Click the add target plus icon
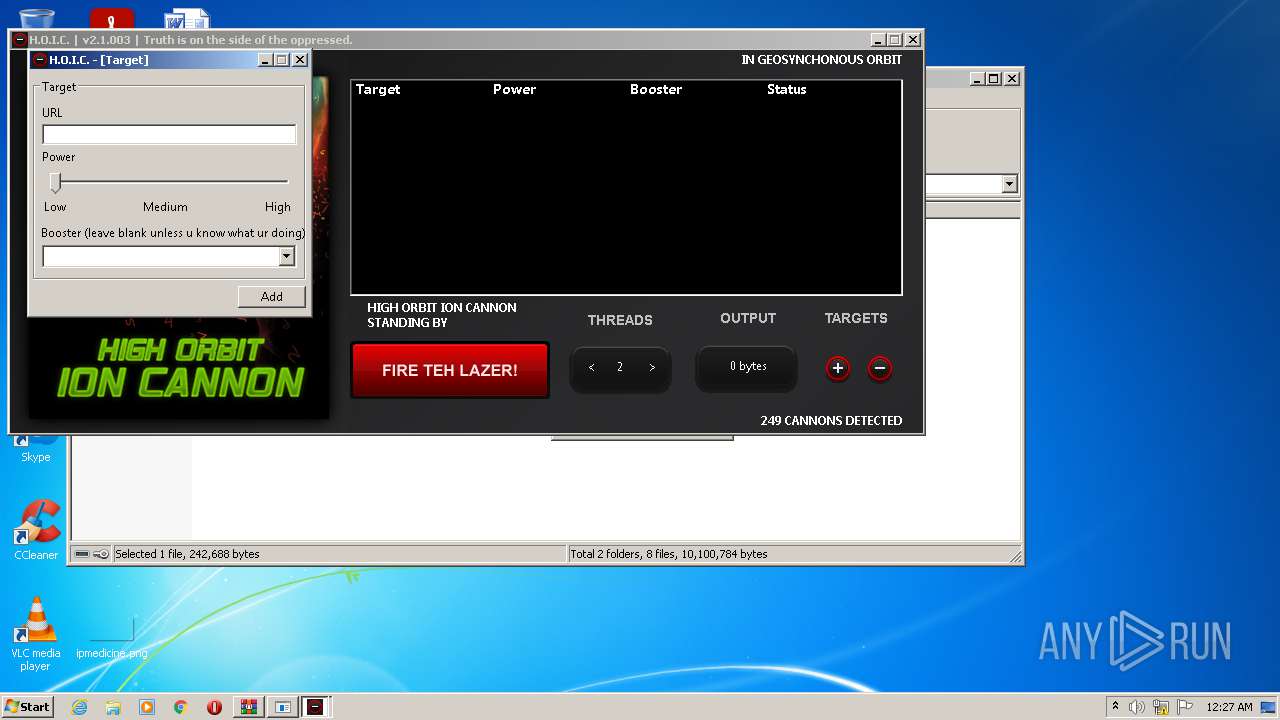Image resolution: width=1280 pixels, height=720 pixels. pos(838,368)
